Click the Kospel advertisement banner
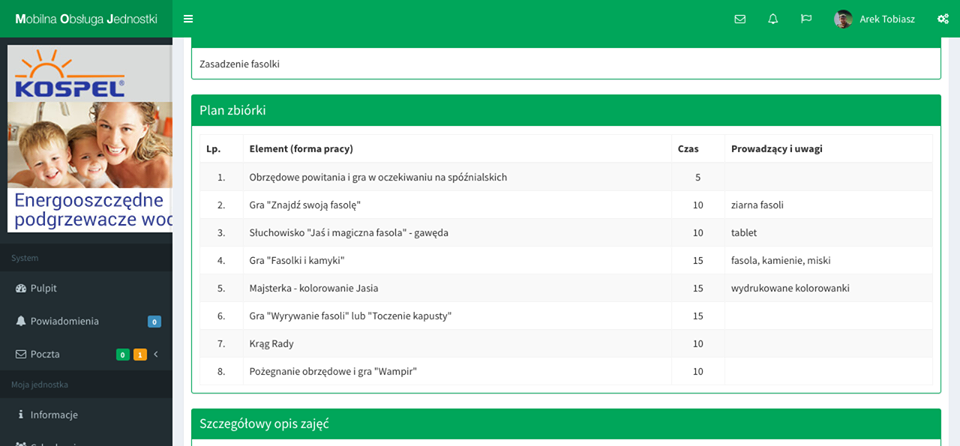960x446 pixels. click(89, 138)
